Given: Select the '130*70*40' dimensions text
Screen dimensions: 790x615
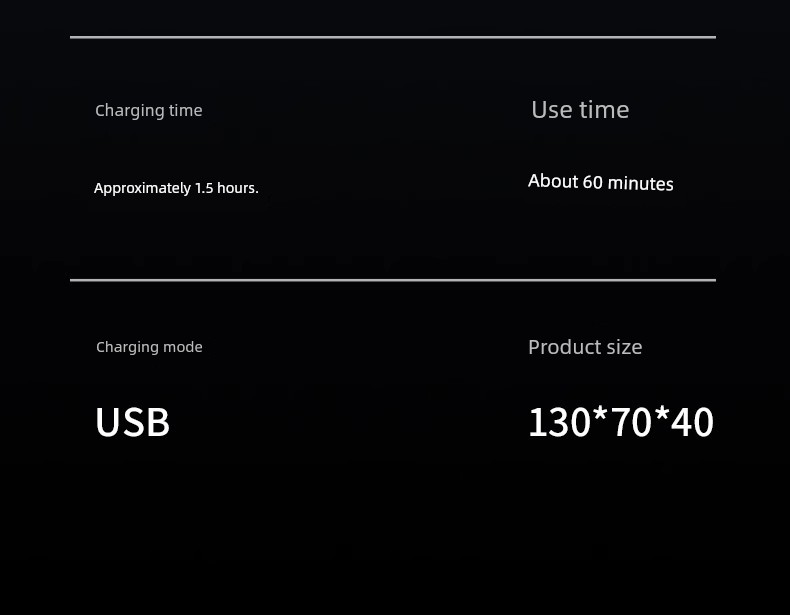Looking at the screenshot, I should 621,421.
